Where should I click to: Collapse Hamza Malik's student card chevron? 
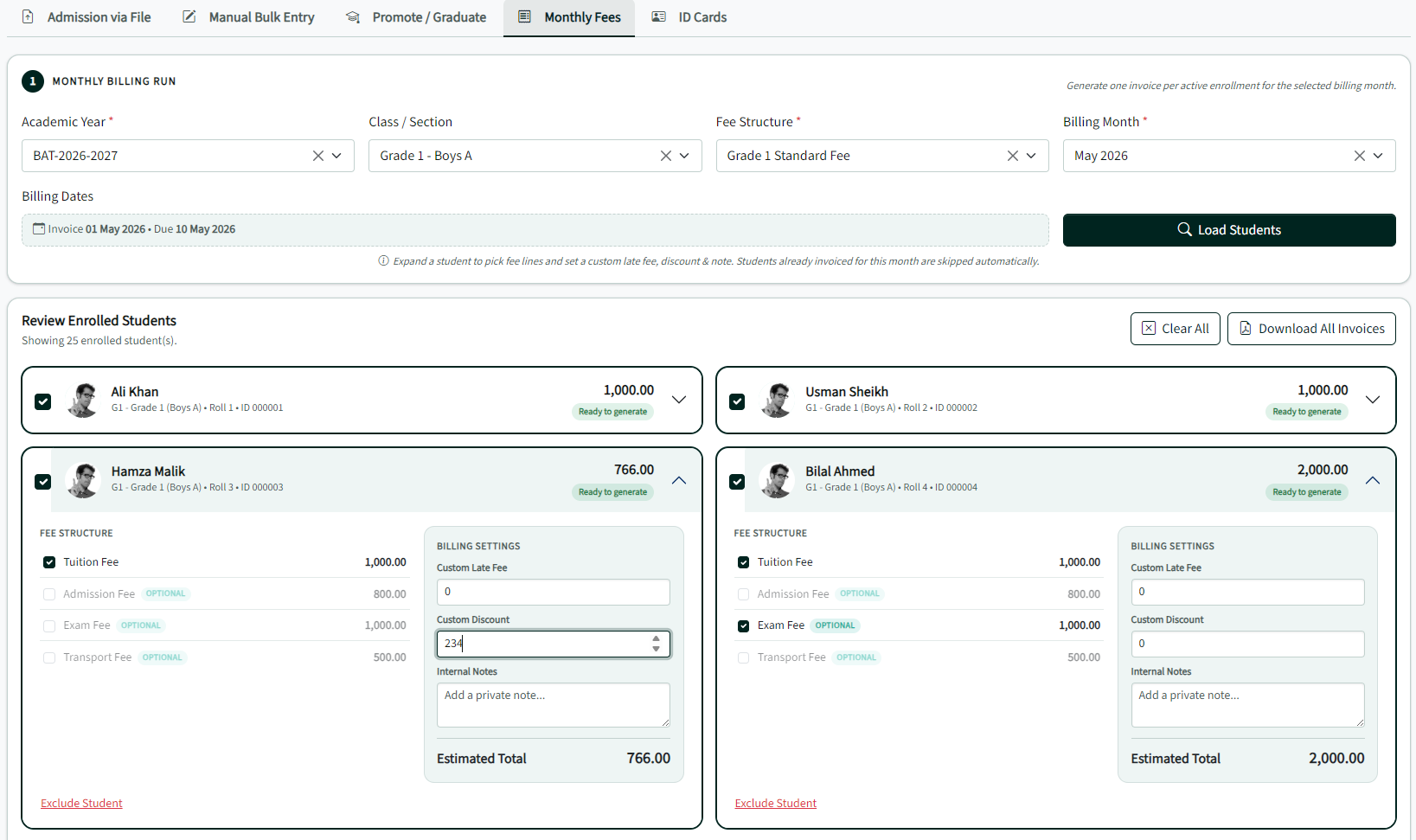coord(679,480)
